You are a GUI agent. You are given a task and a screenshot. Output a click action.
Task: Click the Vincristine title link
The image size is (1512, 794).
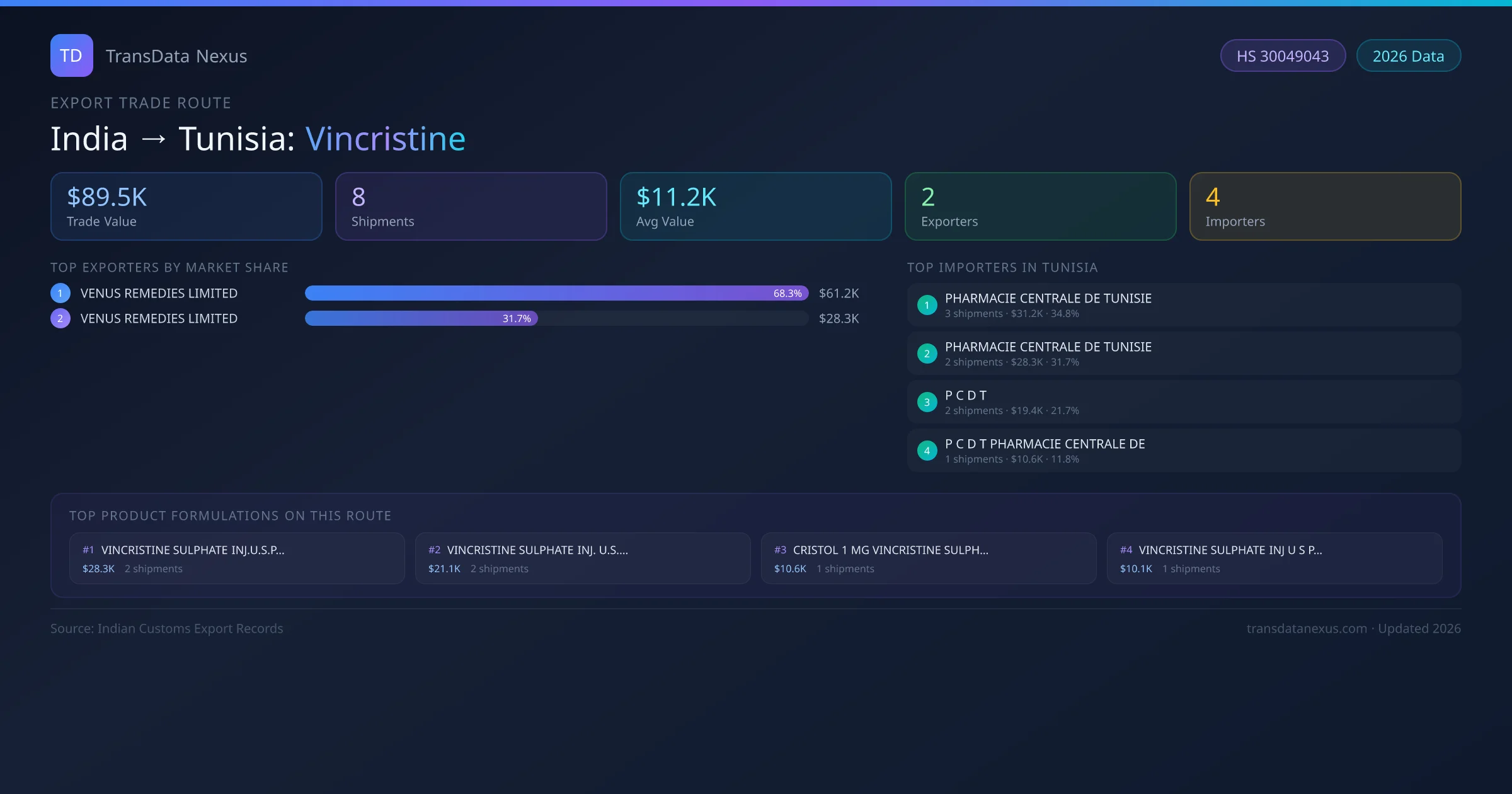point(385,139)
